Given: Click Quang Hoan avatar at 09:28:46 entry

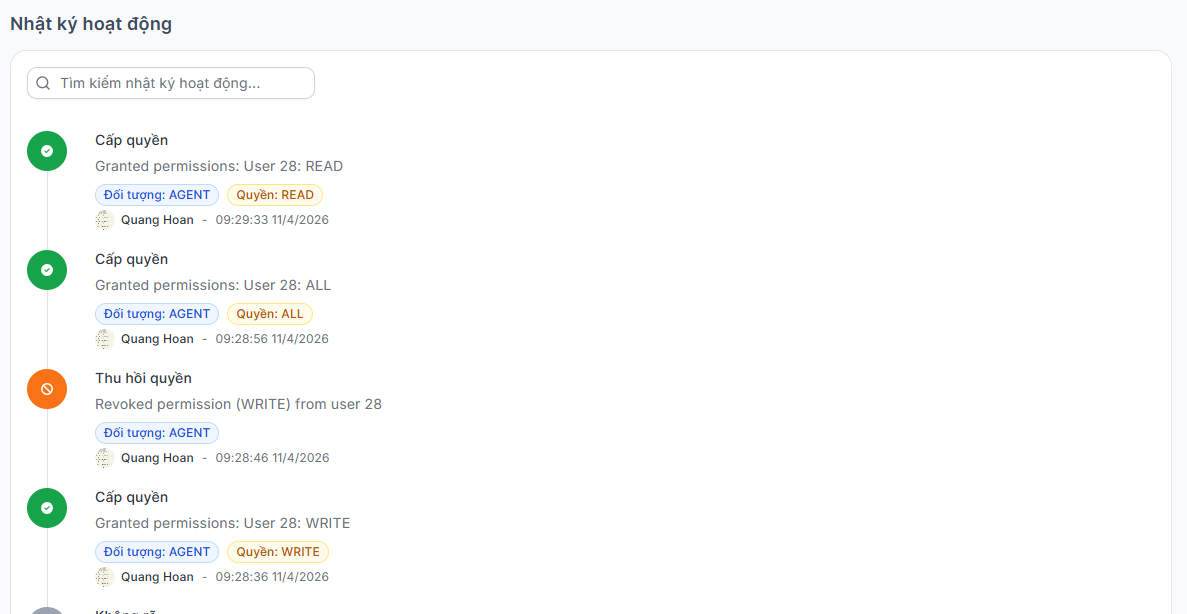Looking at the screenshot, I should coord(104,458).
